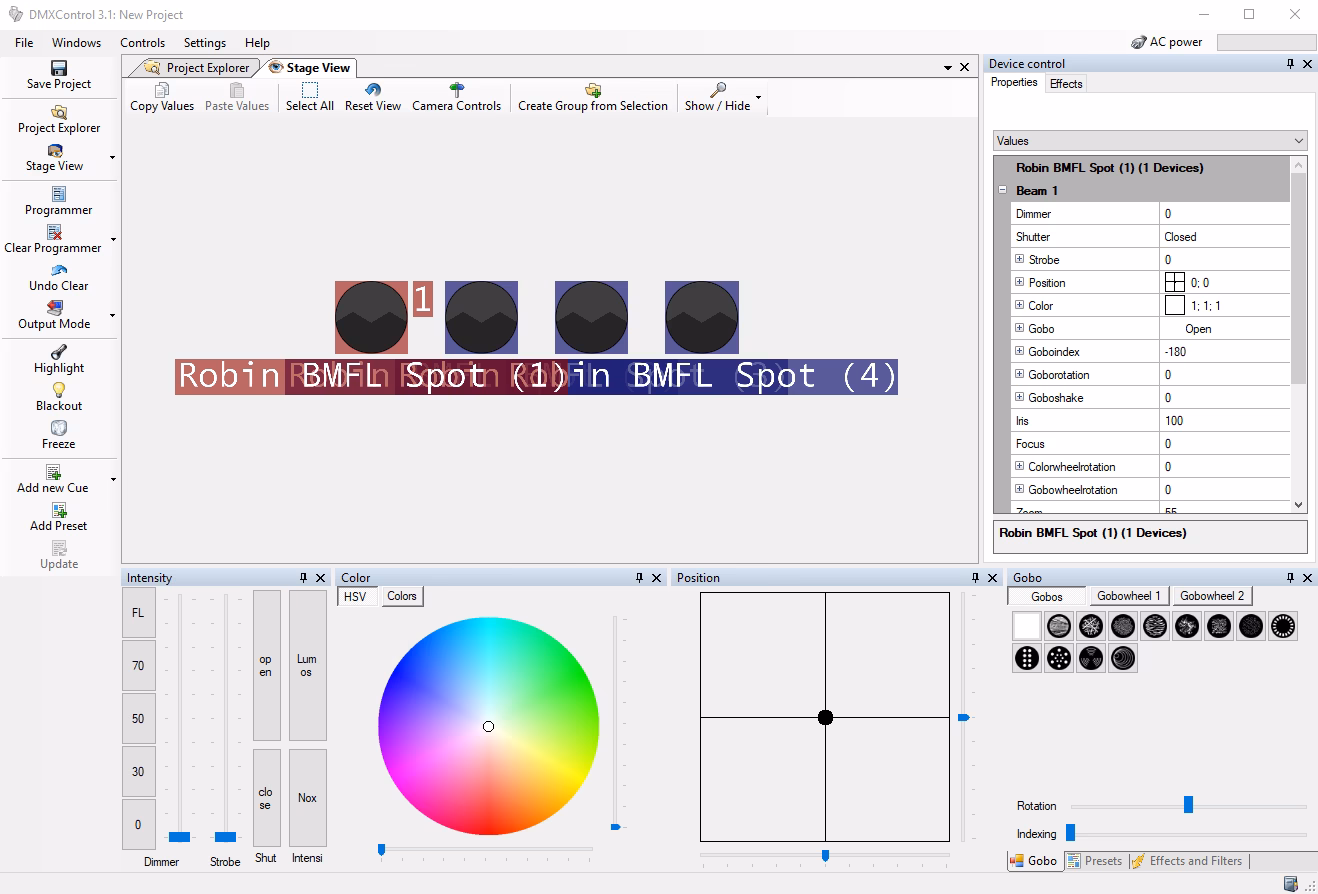Toggle Freeze output
The image size is (1318, 894).
58,434
